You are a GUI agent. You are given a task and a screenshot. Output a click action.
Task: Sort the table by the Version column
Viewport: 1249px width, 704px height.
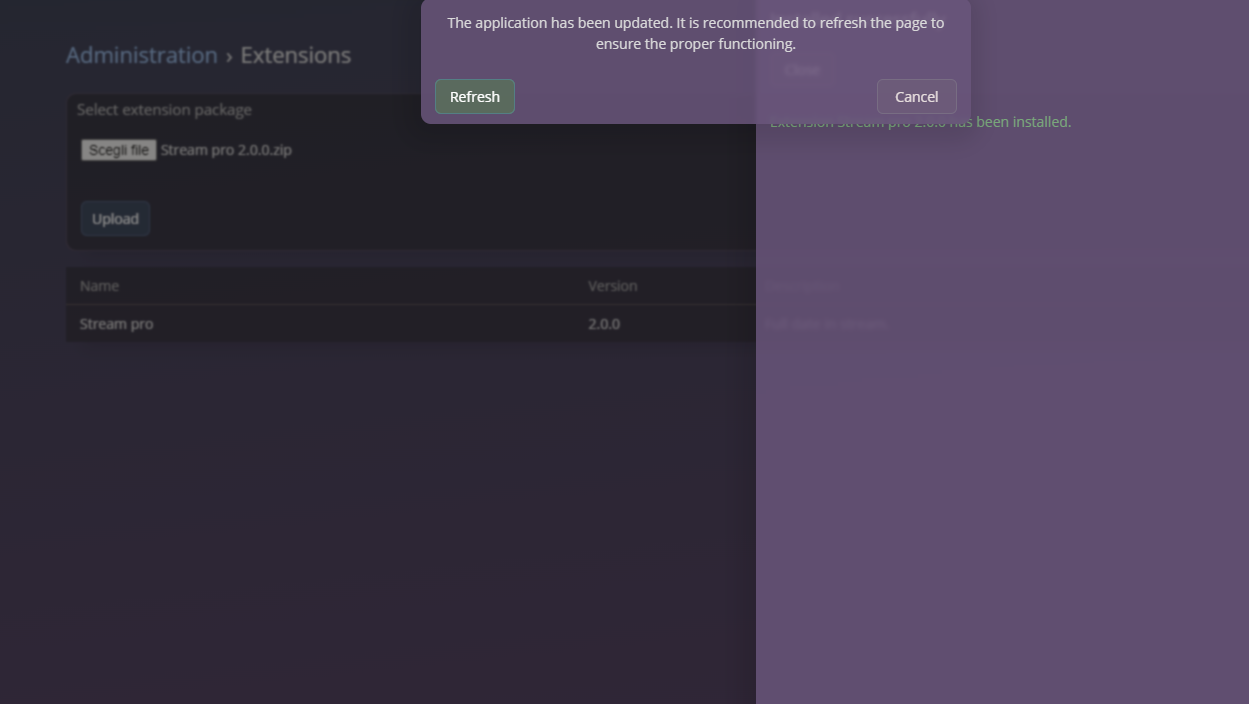coord(612,285)
